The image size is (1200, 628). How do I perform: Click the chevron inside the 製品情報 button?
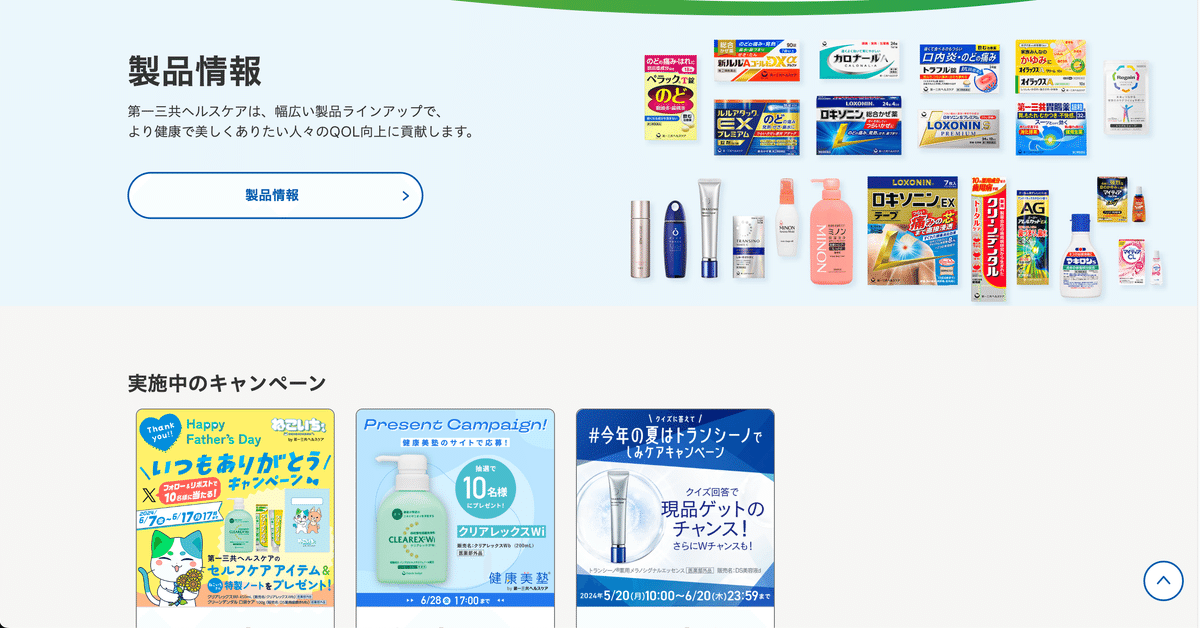pyautogui.click(x=405, y=196)
